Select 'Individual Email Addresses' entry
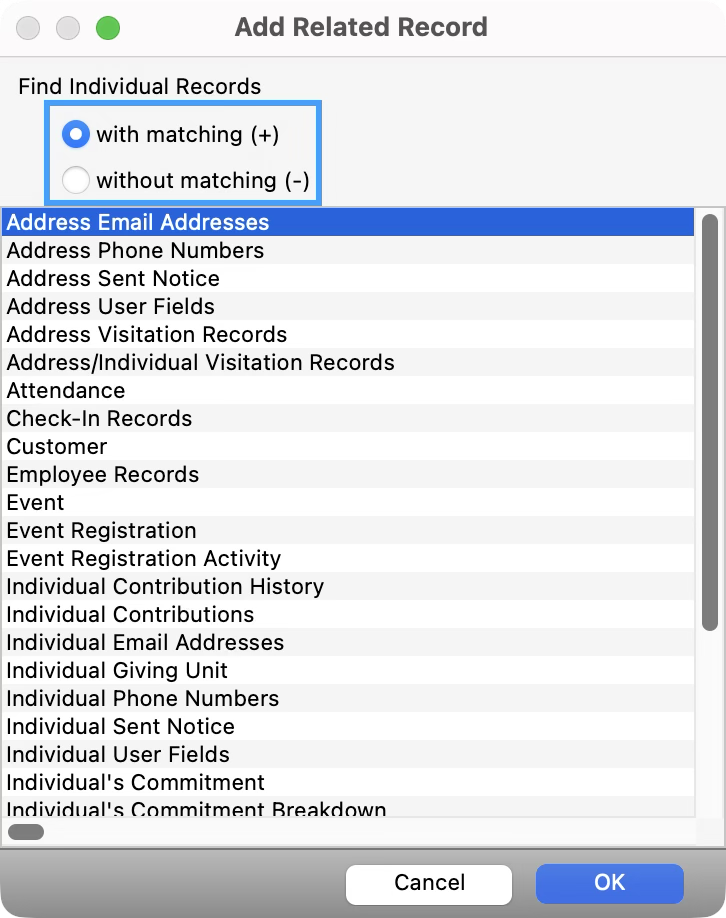Viewport: 726px width, 918px height. (348, 643)
